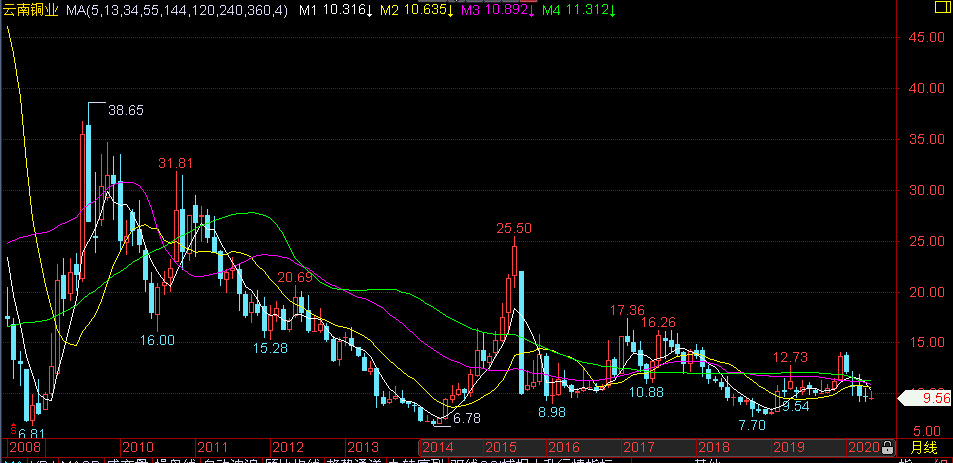Click the 8.98 low label
The height and width of the screenshot is (463, 953).
tap(552, 413)
